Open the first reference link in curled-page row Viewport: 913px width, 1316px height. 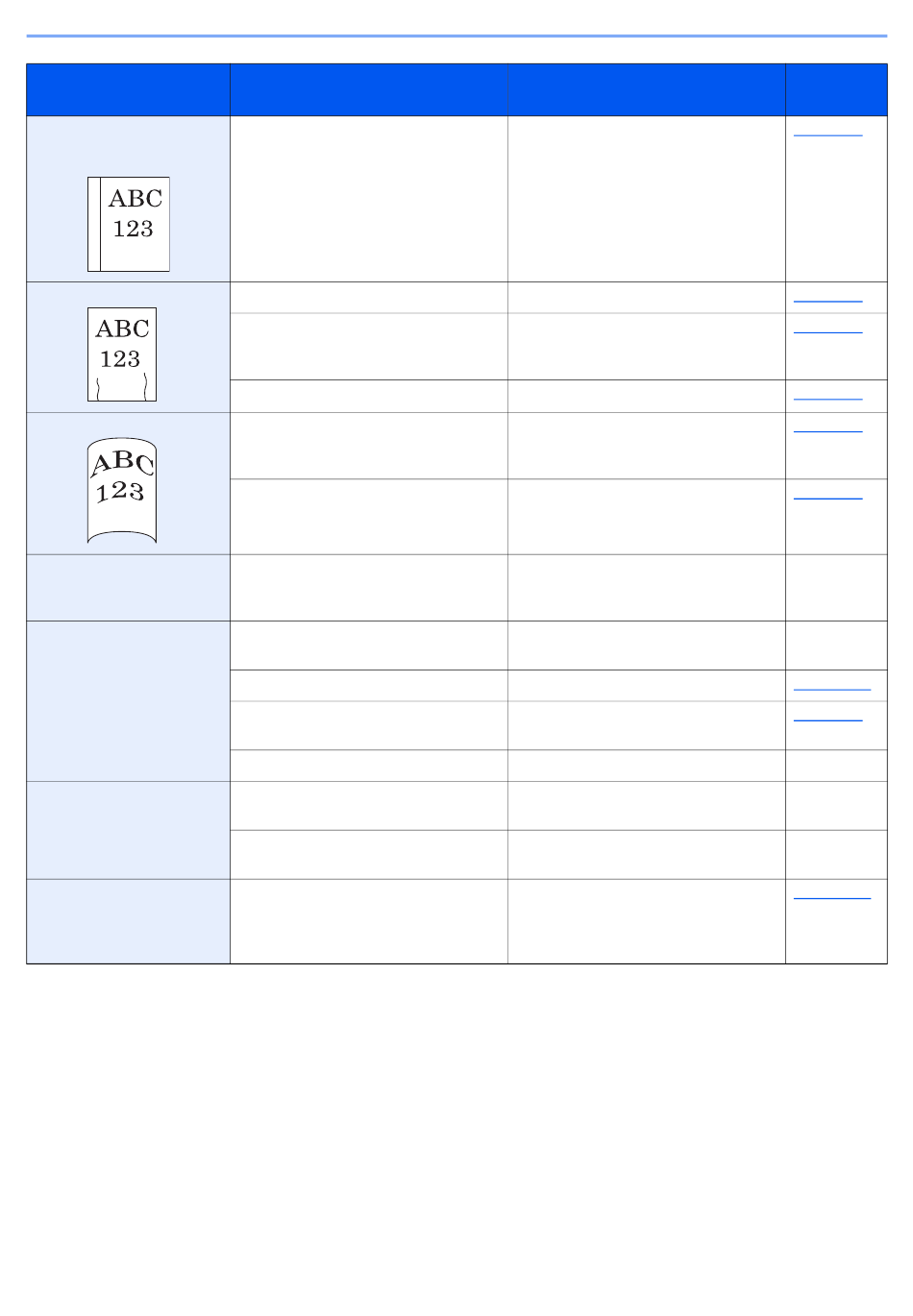827,430
